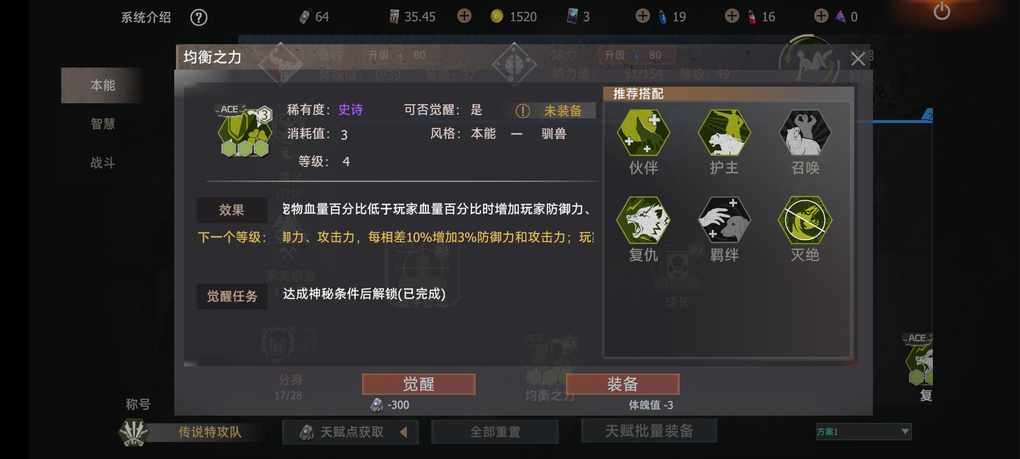1020x459 pixels.
Task: Switch to the 战斗 tab
Action: [102, 163]
